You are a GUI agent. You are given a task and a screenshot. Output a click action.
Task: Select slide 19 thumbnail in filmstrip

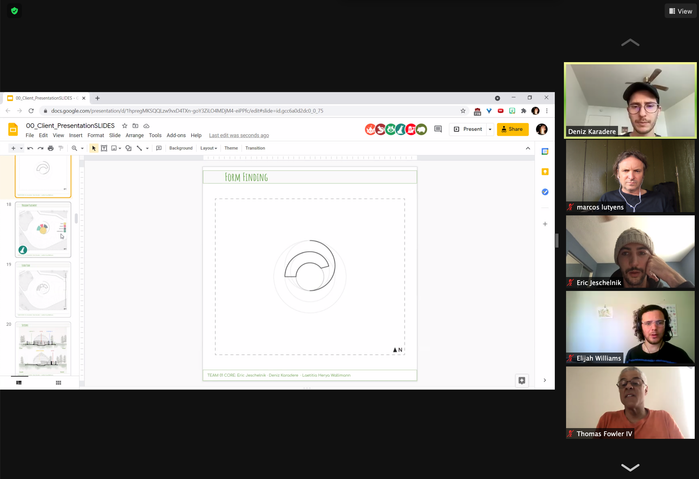[x=43, y=289]
